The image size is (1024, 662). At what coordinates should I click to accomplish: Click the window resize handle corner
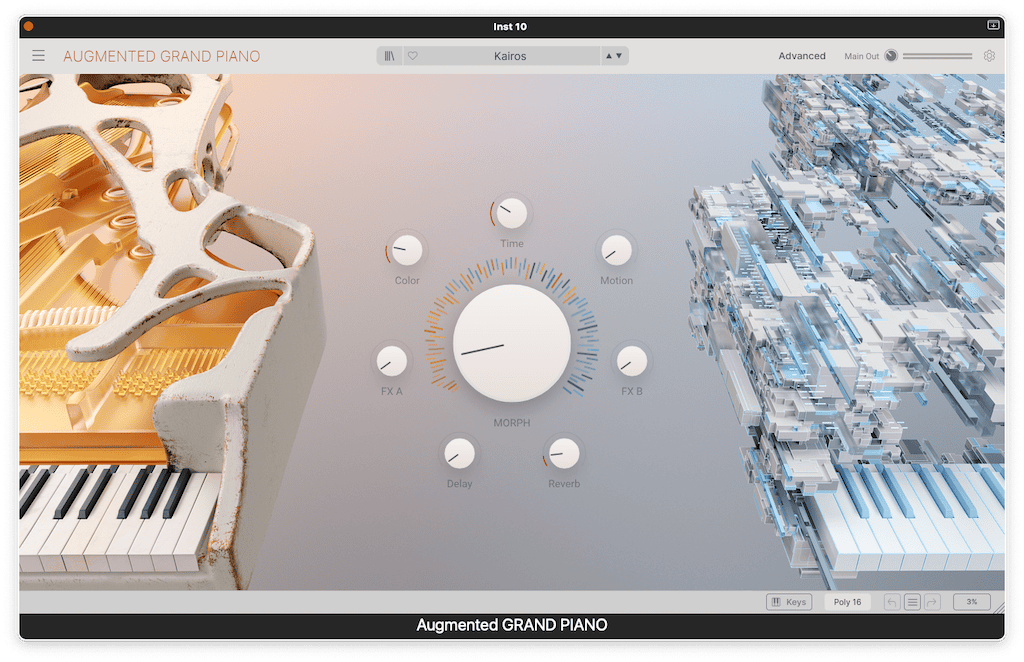pos(999,608)
